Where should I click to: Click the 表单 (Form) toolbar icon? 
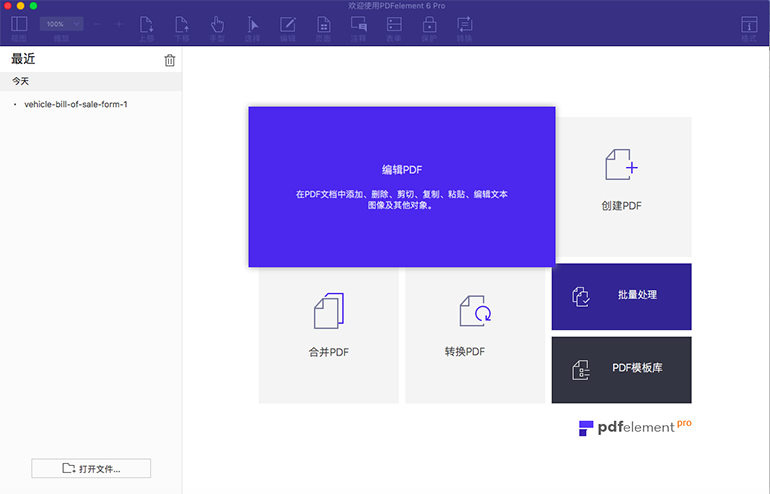tap(394, 25)
